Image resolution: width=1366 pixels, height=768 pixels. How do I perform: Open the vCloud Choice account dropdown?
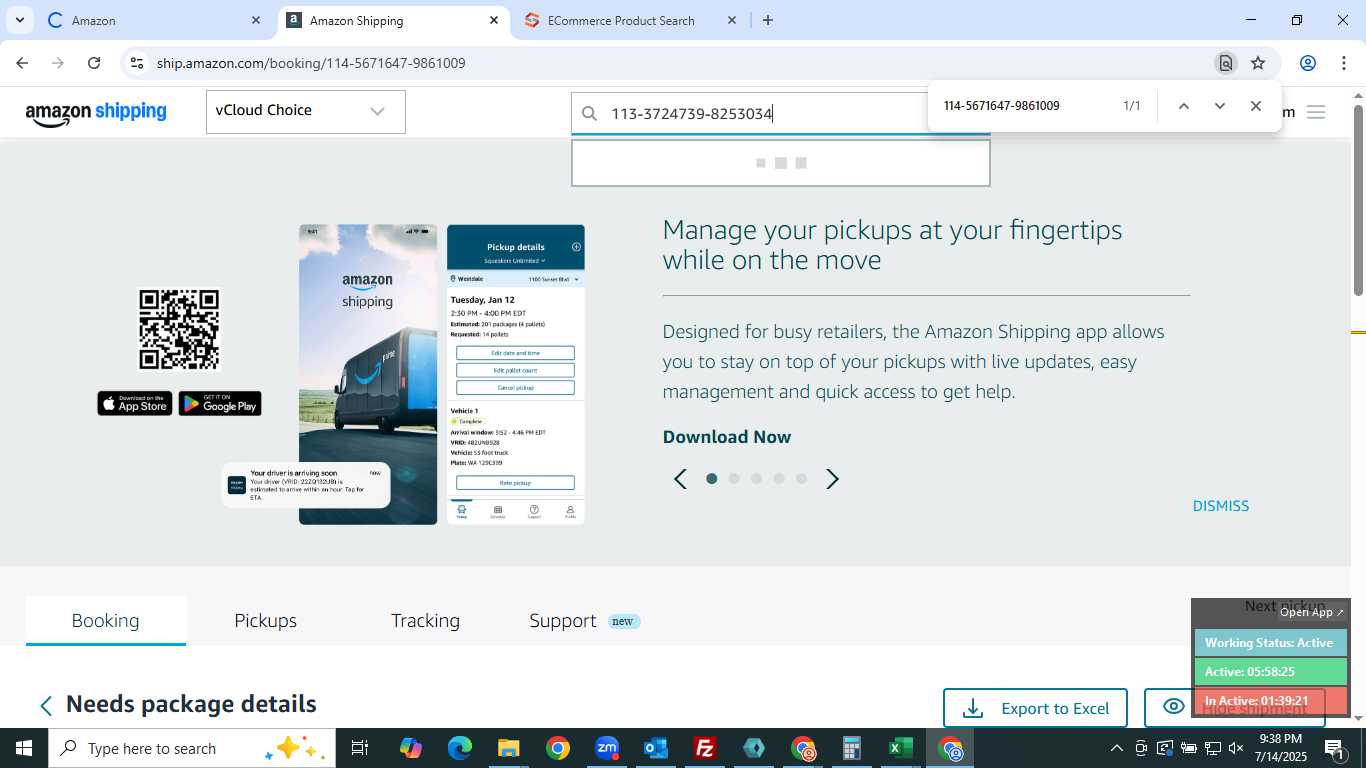point(306,111)
